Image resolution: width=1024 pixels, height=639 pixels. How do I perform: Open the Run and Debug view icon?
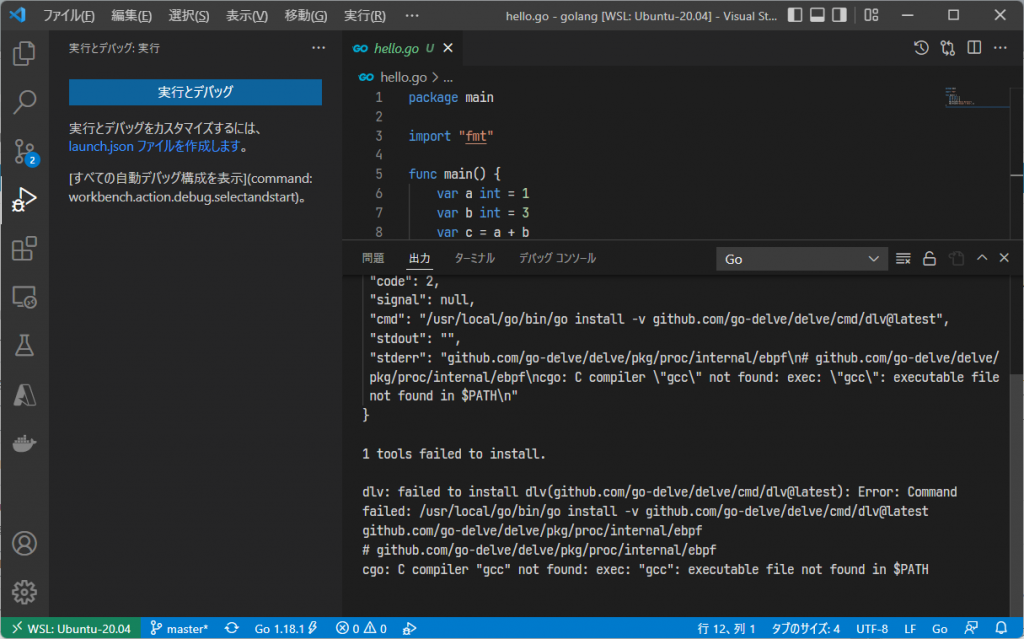[24, 199]
